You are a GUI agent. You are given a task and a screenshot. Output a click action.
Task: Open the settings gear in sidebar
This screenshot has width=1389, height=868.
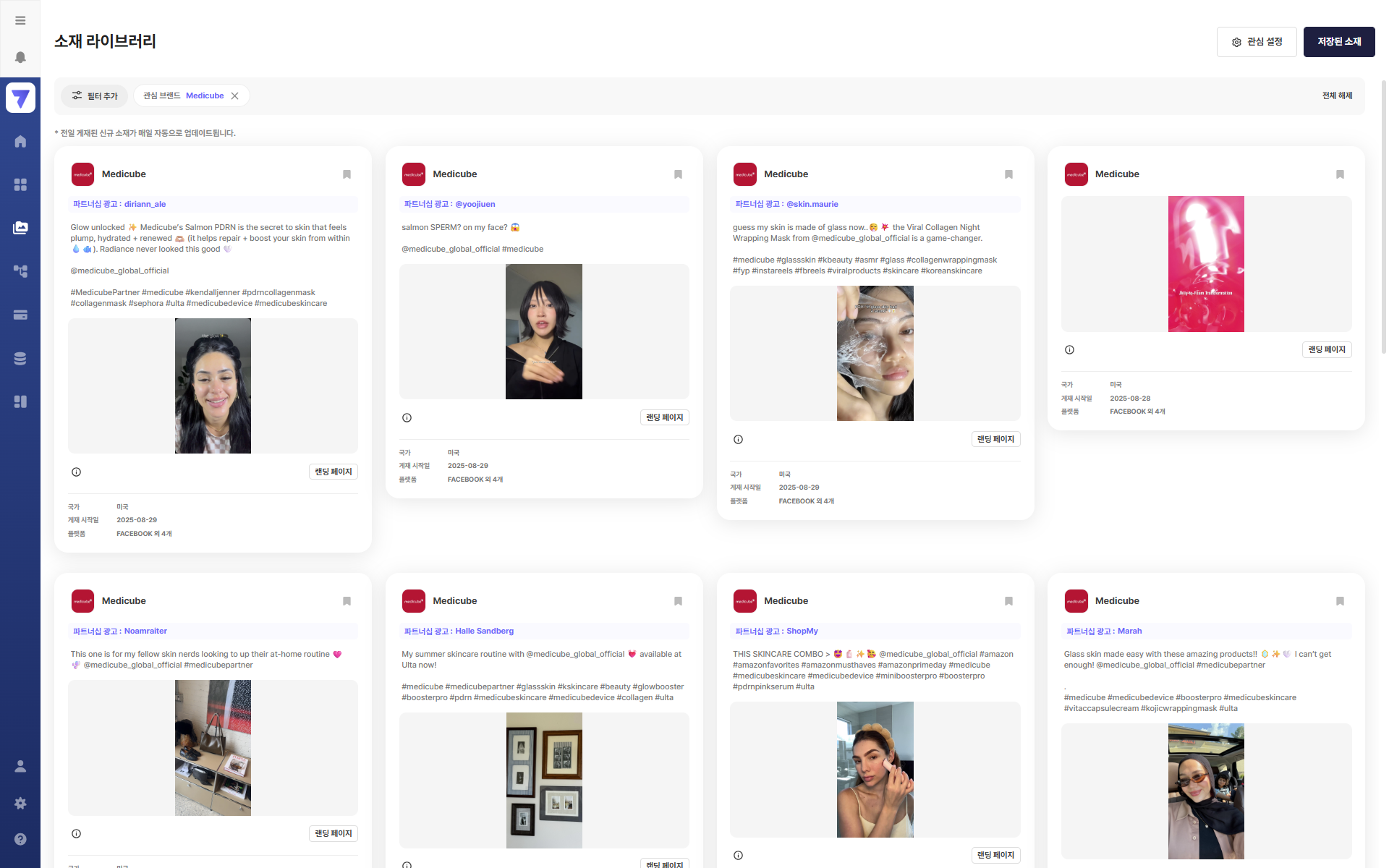pyautogui.click(x=20, y=803)
